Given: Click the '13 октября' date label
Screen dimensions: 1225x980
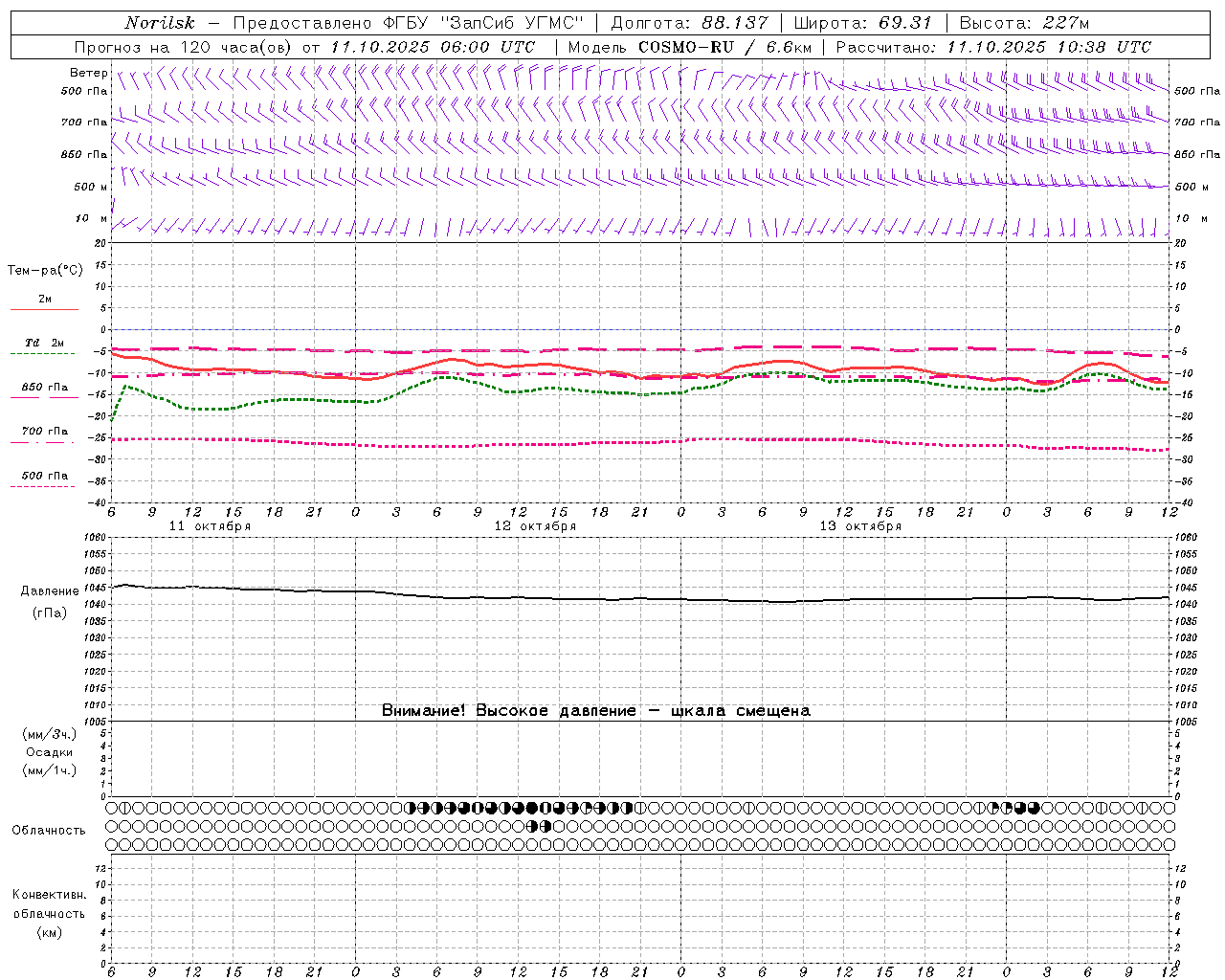Looking at the screenshot, I should coord(860,526).
